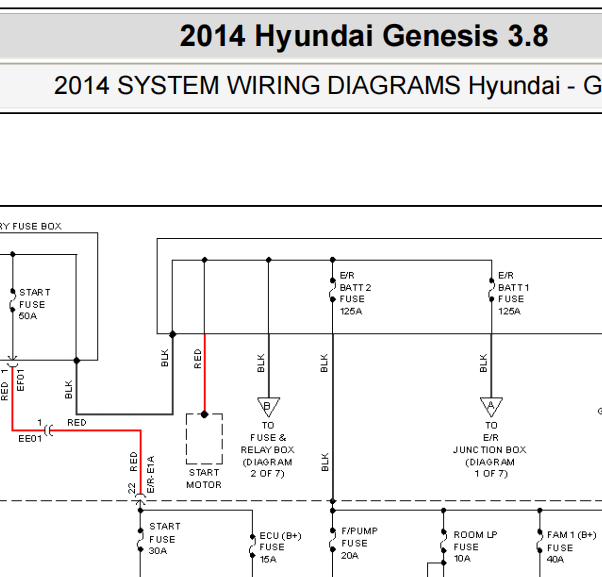Click the dashed START MOTOR box
602x577 pixels.
pos(204,439)
